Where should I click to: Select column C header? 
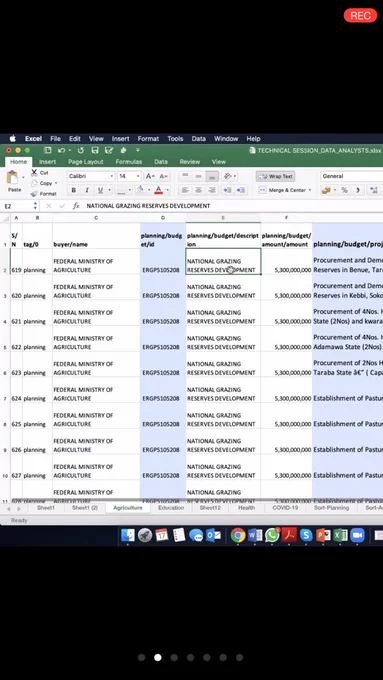(x=96, y=218)
